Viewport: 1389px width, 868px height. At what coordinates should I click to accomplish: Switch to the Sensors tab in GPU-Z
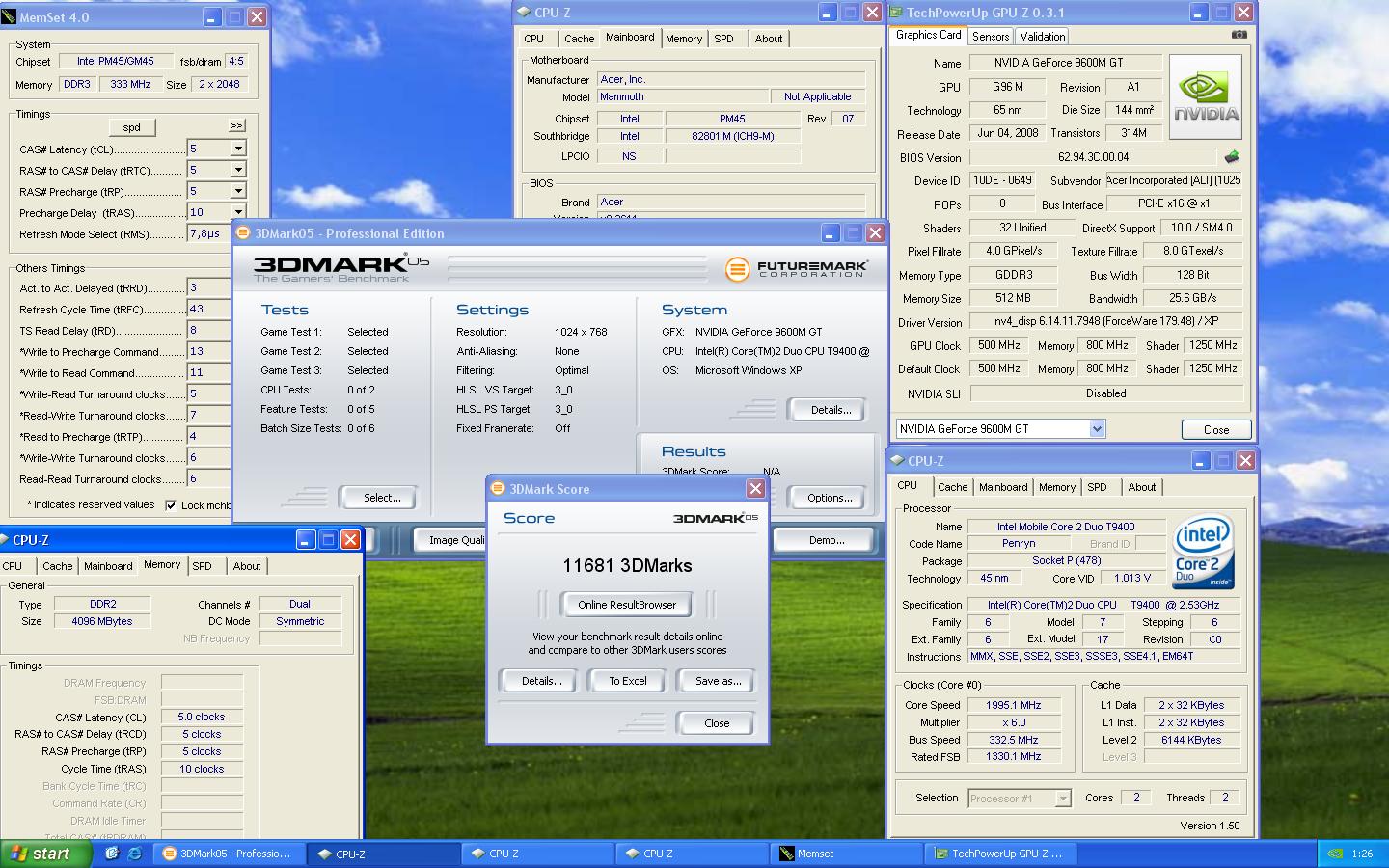tap(991, 36)
